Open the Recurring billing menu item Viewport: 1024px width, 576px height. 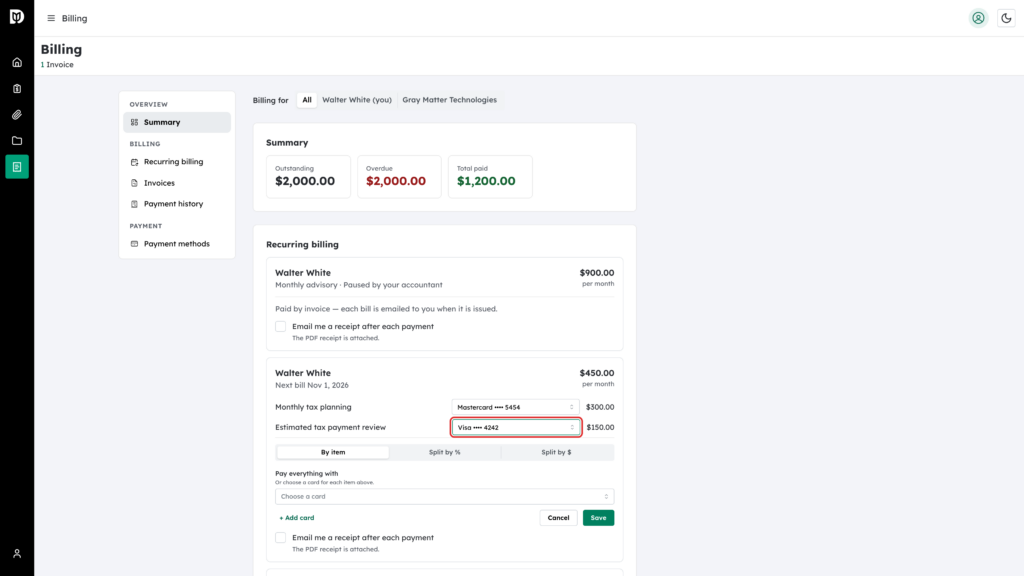pos(177,162)
